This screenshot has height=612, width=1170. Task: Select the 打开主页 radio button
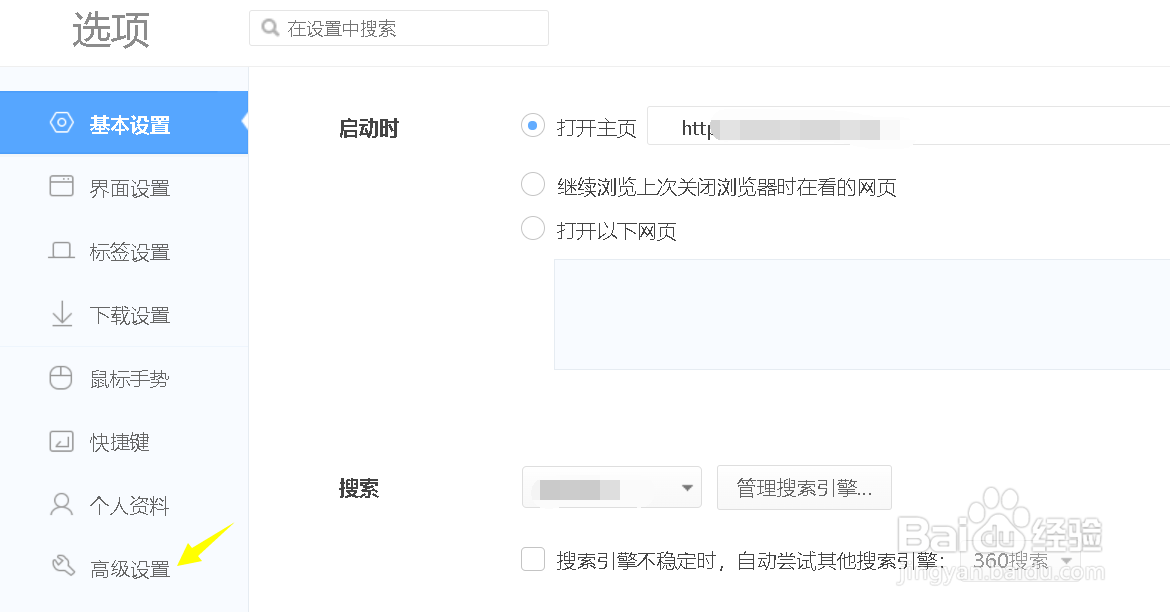pyautogui.click(x=533, y=125)
